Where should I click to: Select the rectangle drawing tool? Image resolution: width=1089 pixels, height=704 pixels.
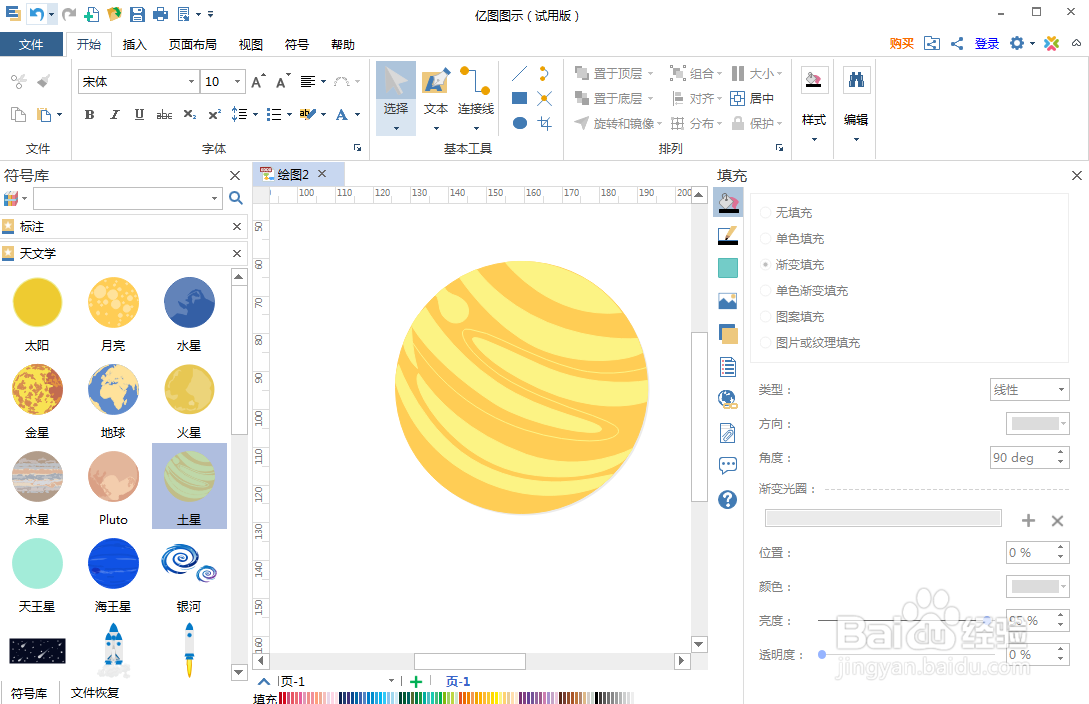pos(520,98)
